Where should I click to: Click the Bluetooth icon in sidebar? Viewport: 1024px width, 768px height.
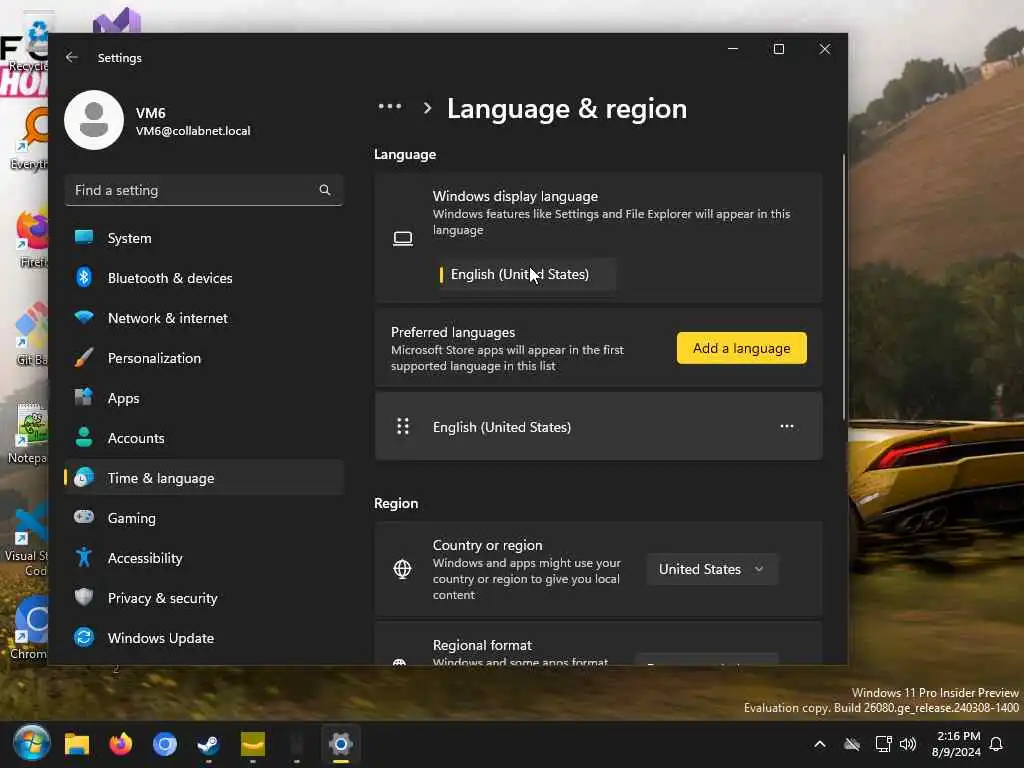point(84,278)
